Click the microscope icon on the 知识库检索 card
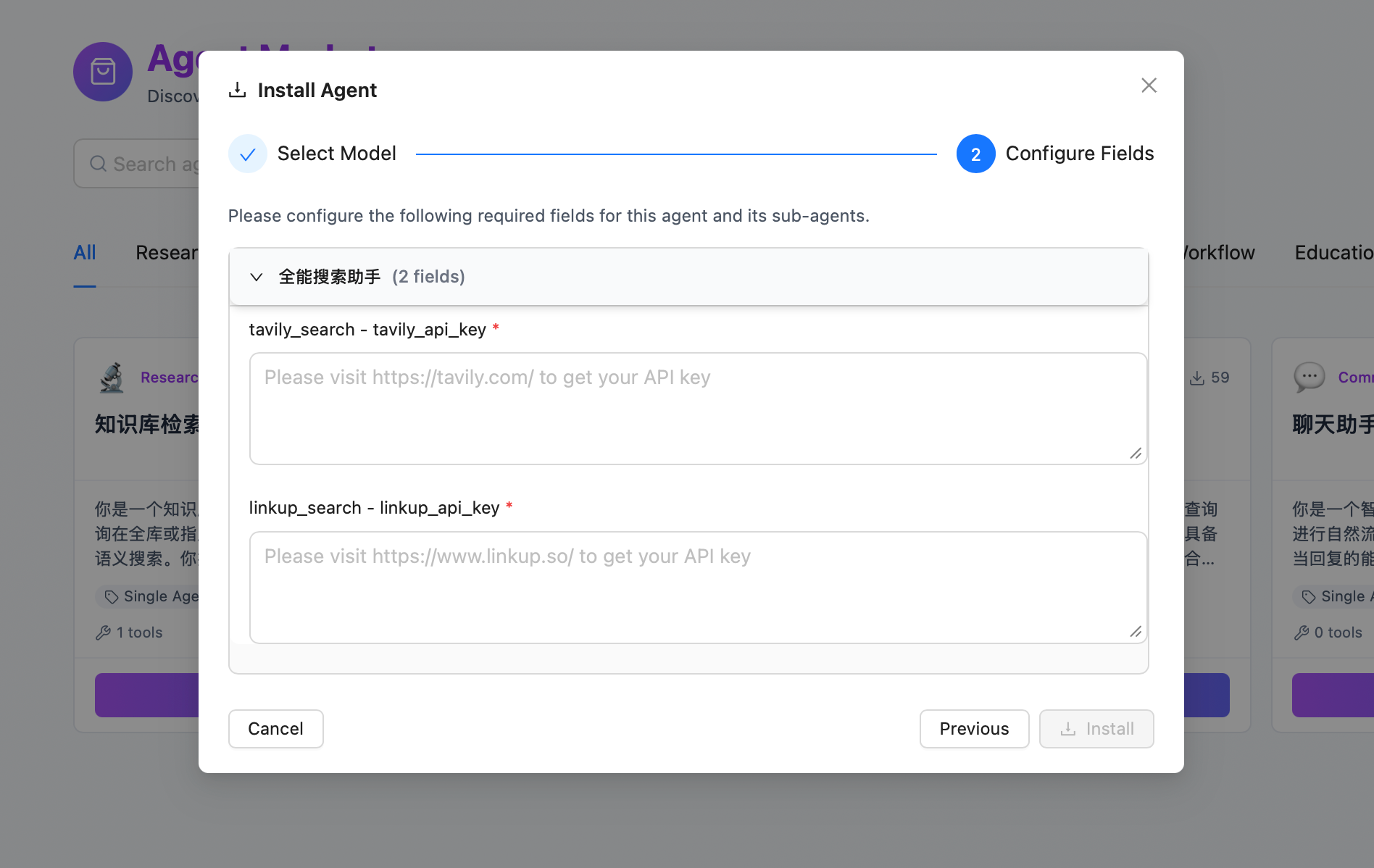The width and height of the screenshot is (1374, 868). (111, 377)
